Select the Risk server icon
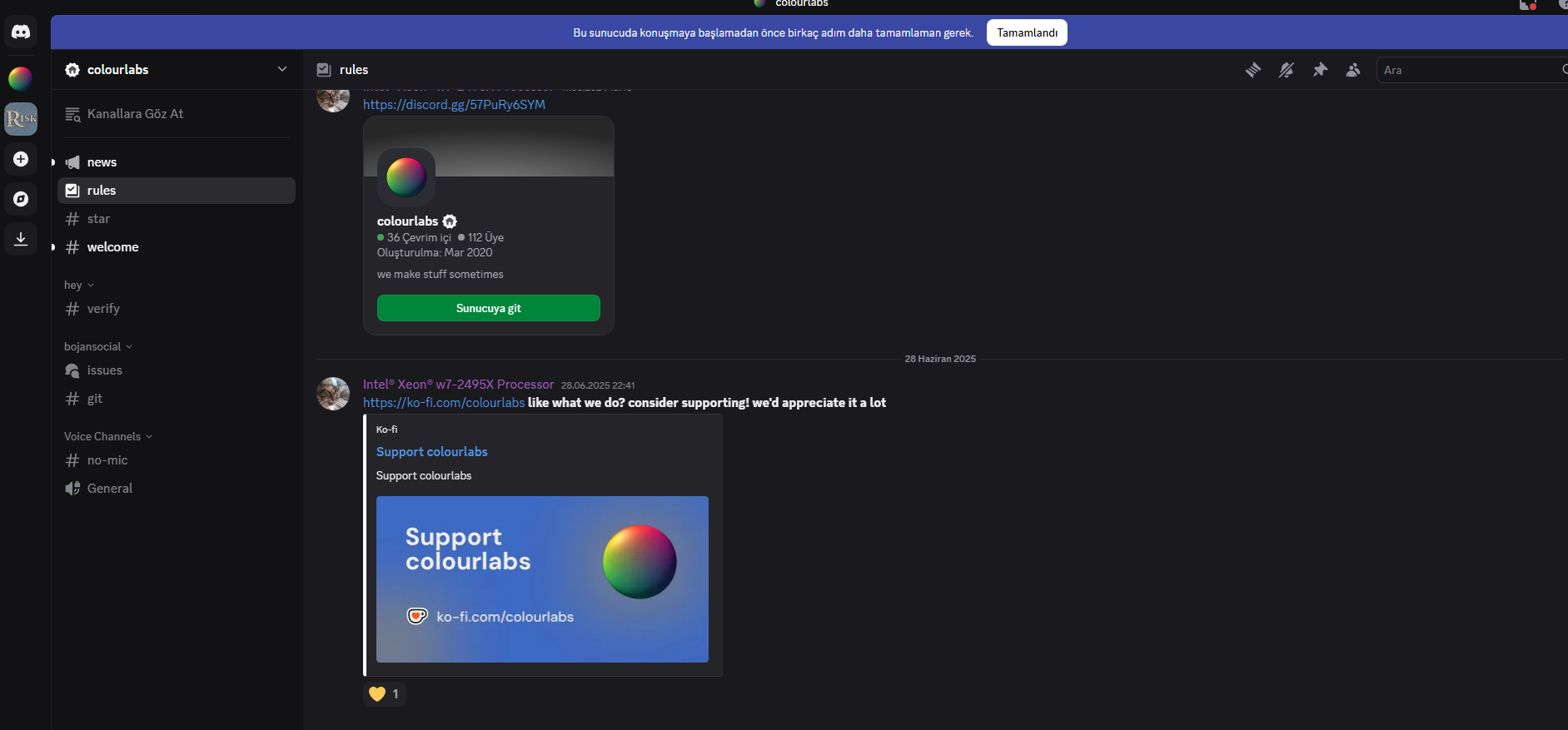Screen dimensions: 1568x730 pos(21,119)
